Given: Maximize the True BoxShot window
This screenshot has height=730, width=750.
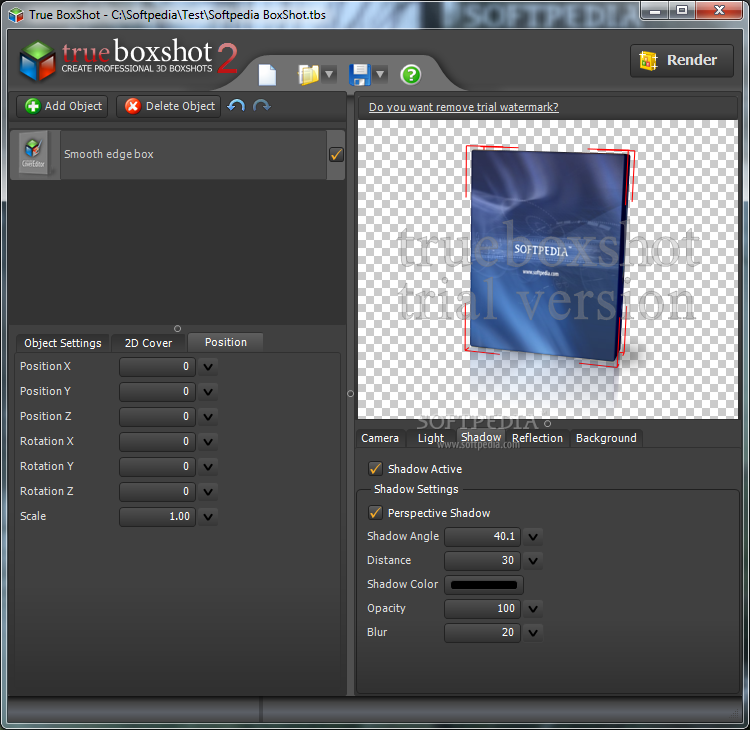Looking at the screenshot, I should tap(683, 11).
